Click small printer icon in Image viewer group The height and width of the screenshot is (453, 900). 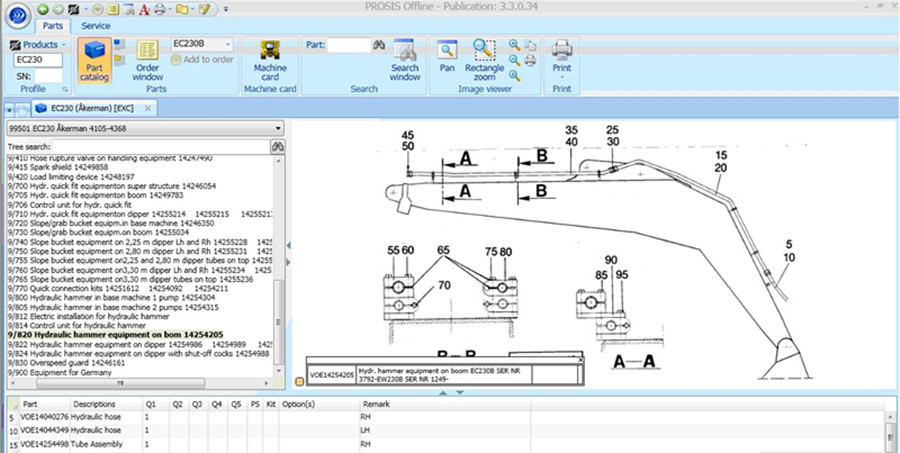pos(531,60)
